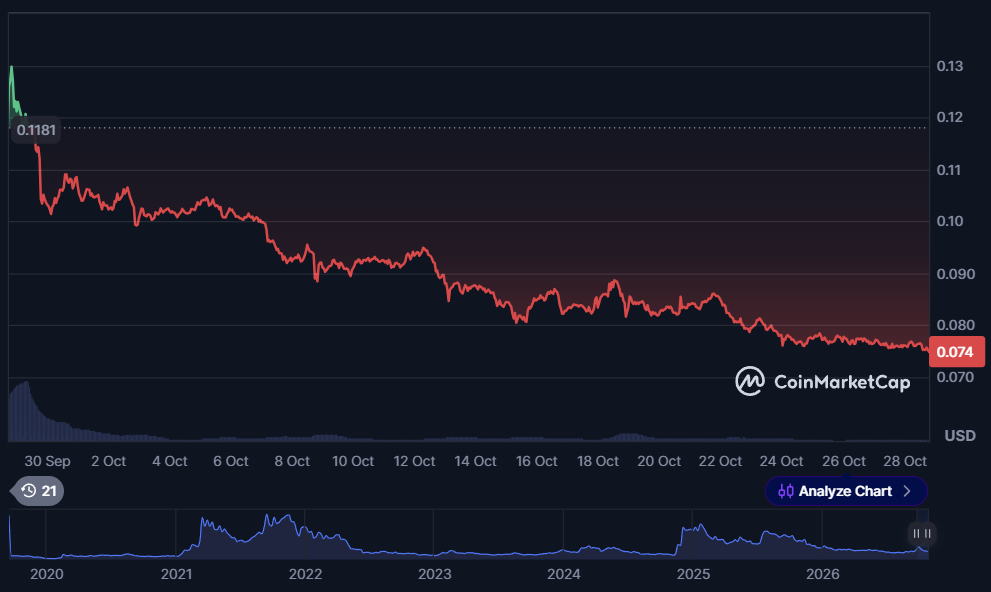Screen dimensions: 991x592
Task: Click the 14 Oct date axis label
Action: click(x=475, y=461)
